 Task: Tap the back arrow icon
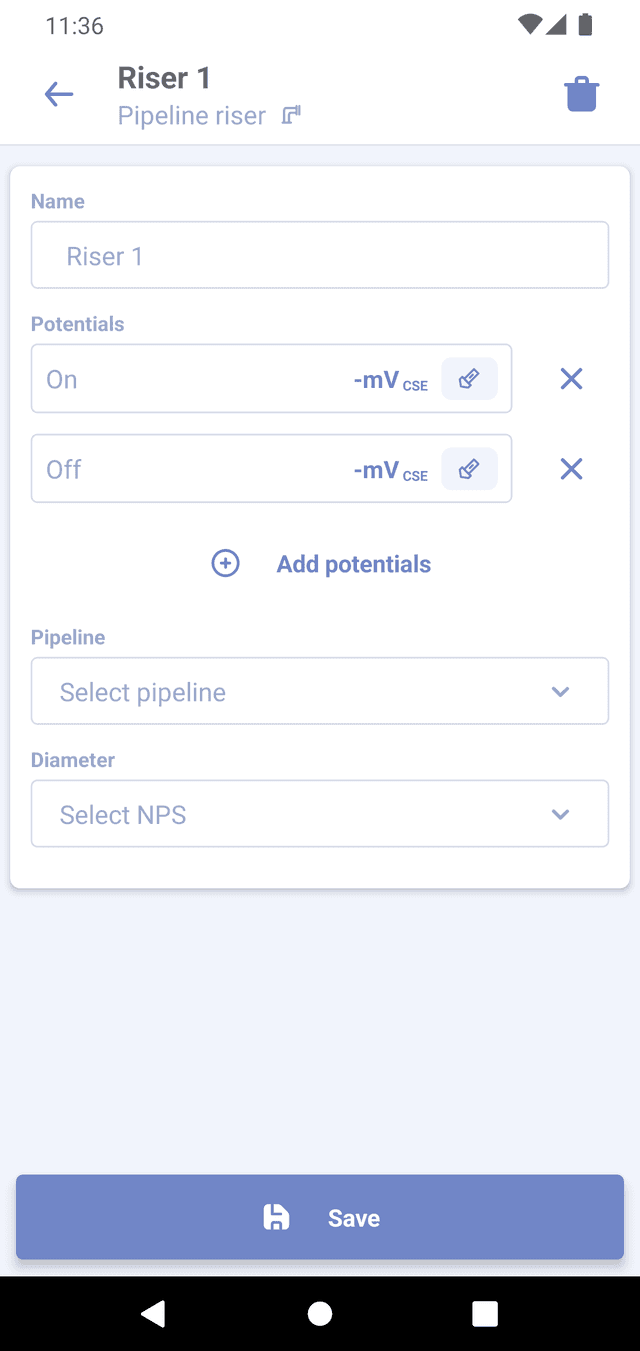[x=59, y=95]
